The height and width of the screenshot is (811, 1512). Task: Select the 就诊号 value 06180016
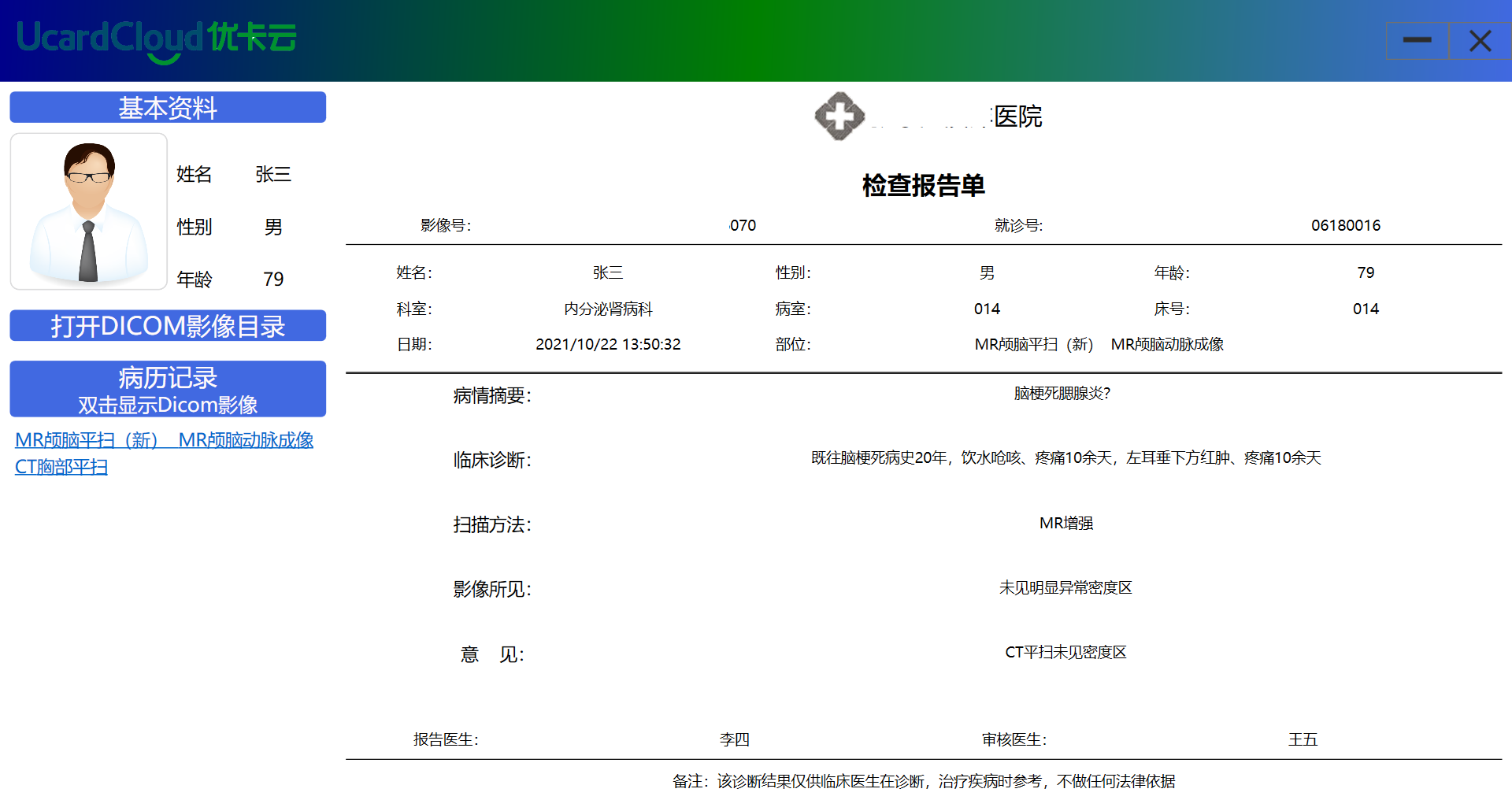pyautogui.click(x=1345, y=226)
